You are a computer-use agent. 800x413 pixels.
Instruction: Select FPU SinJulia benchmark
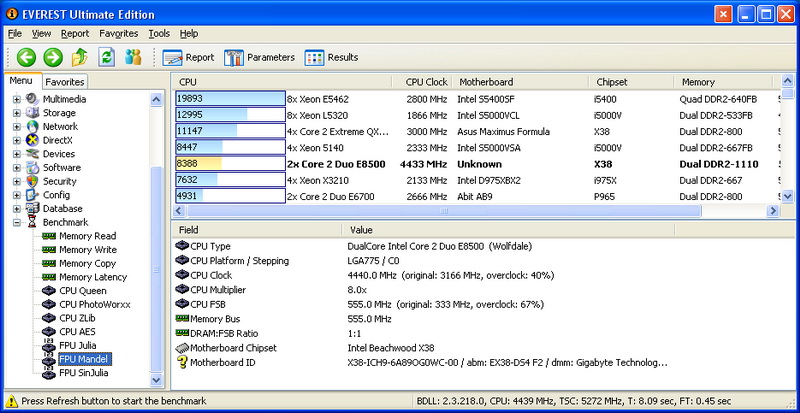tap(84, 373)
